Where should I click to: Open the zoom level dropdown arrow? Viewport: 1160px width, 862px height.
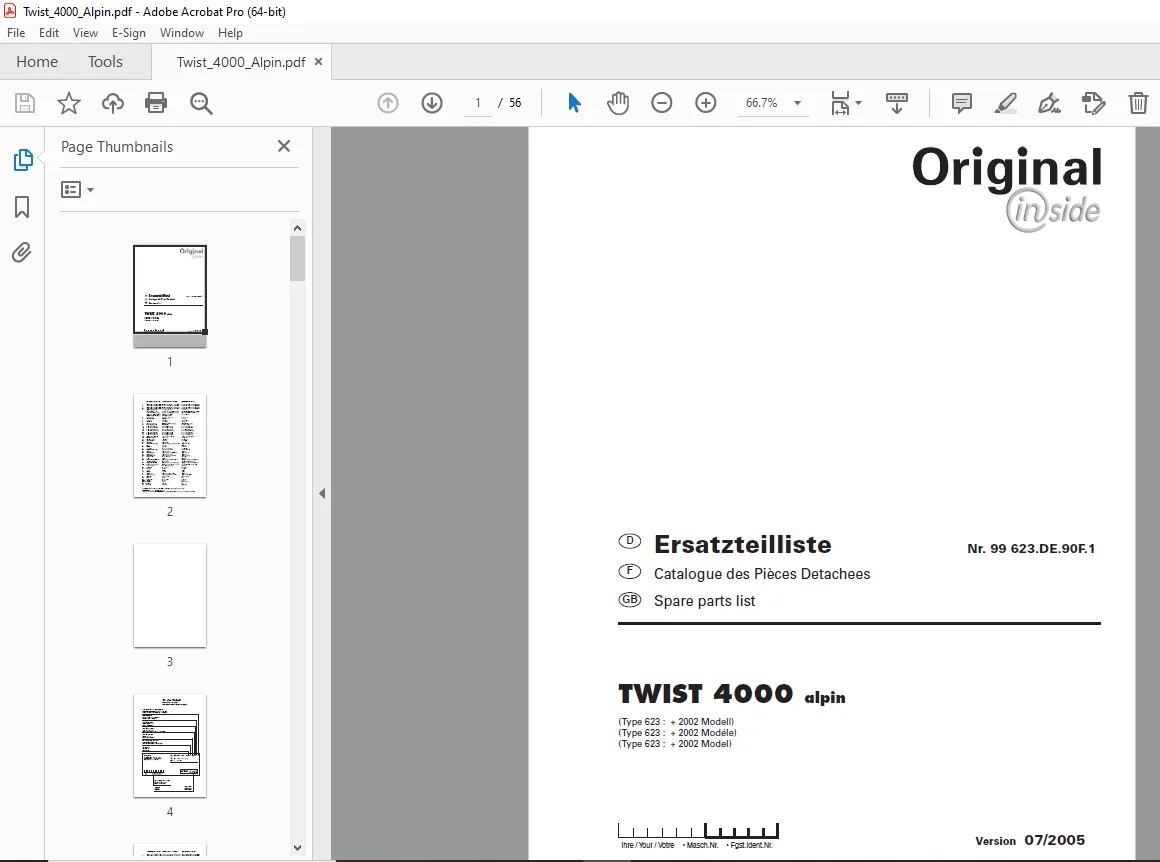click(x=798, y=103)
